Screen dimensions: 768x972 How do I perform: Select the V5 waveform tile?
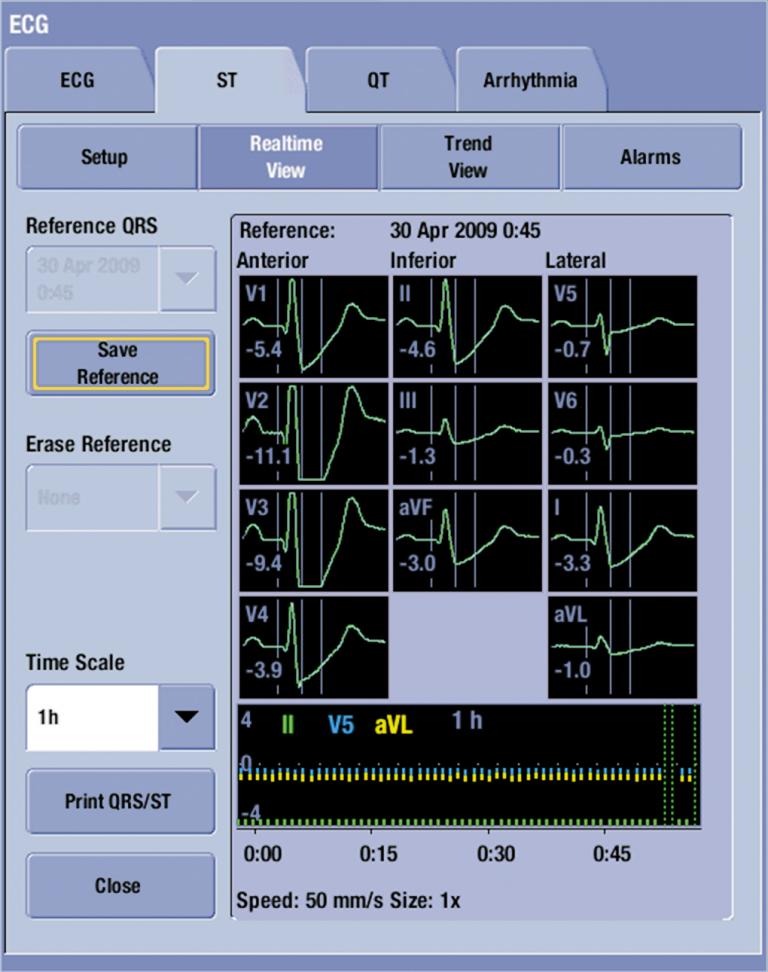[x=622, y=327]
